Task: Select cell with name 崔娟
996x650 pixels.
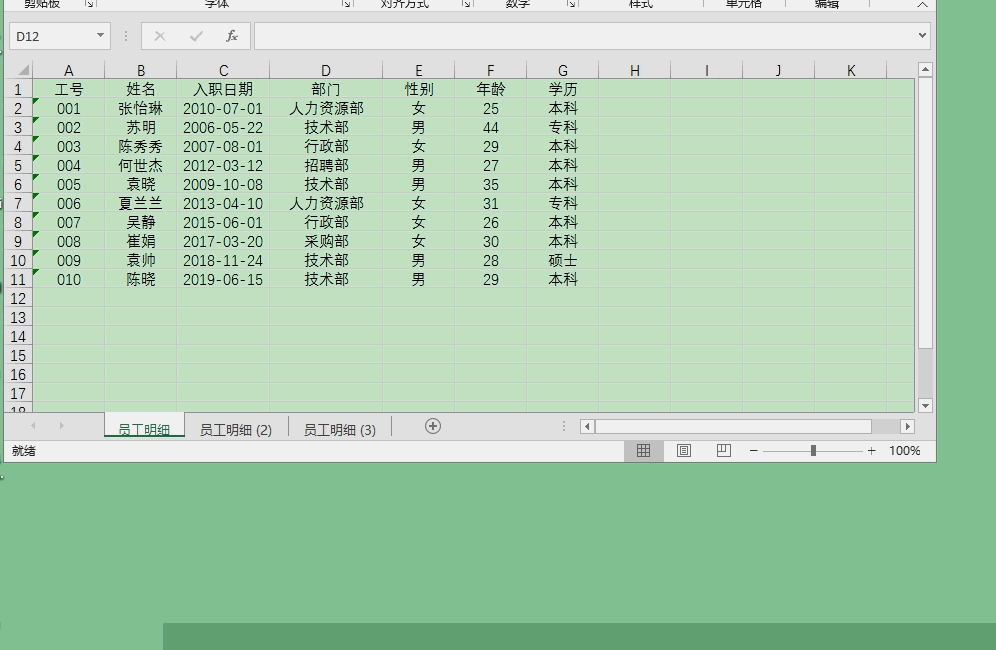Action: 140,241
